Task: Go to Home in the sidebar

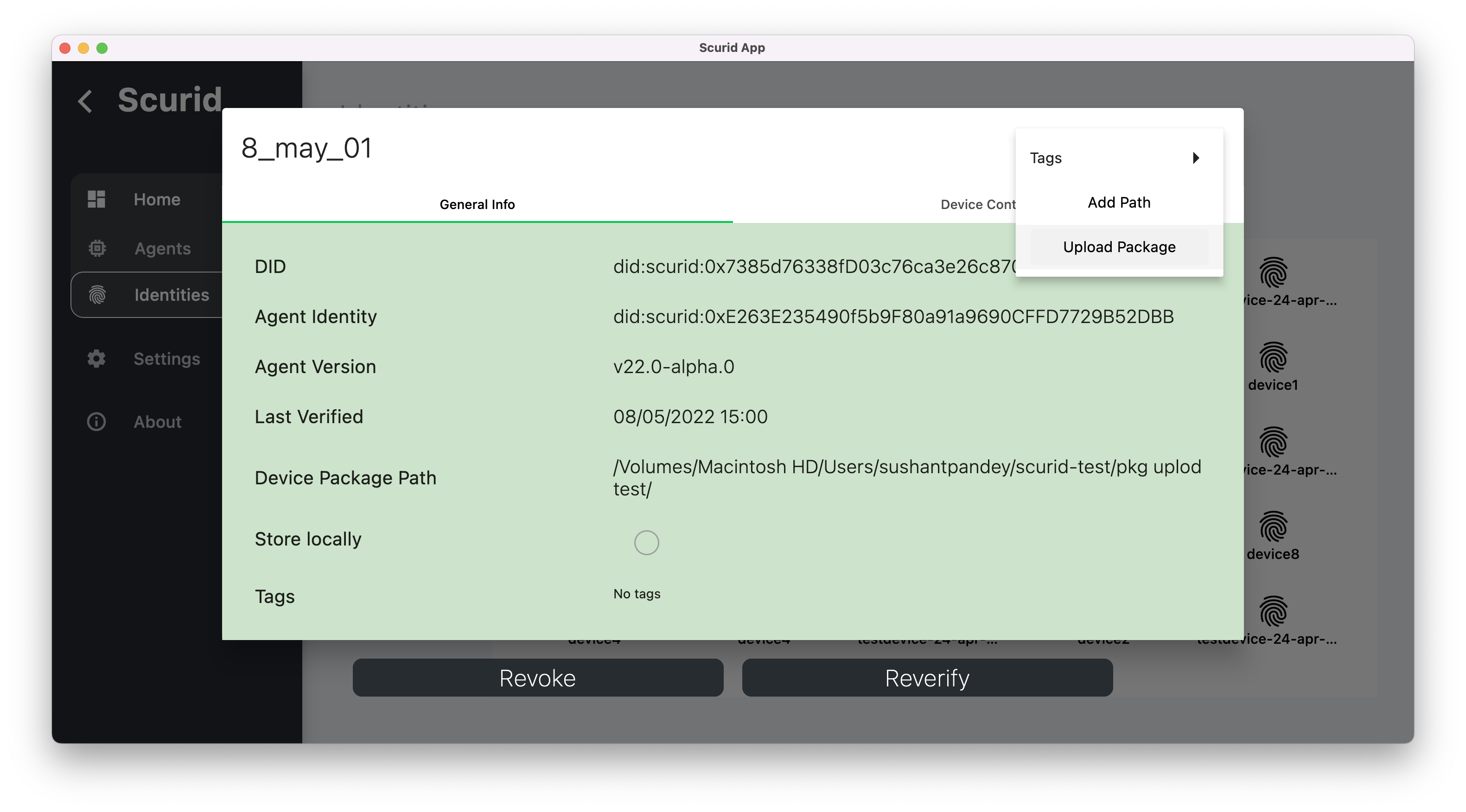Action: click(157, 199)
